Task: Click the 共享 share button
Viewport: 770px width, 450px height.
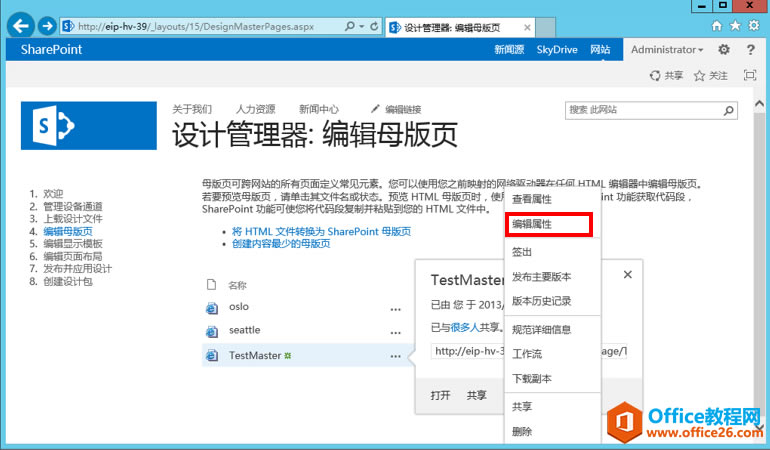Action: [x=666, y=76]
